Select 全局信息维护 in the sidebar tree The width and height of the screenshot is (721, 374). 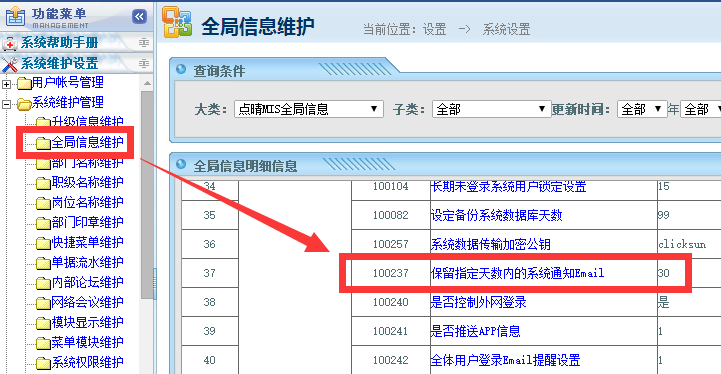point(87,142)
